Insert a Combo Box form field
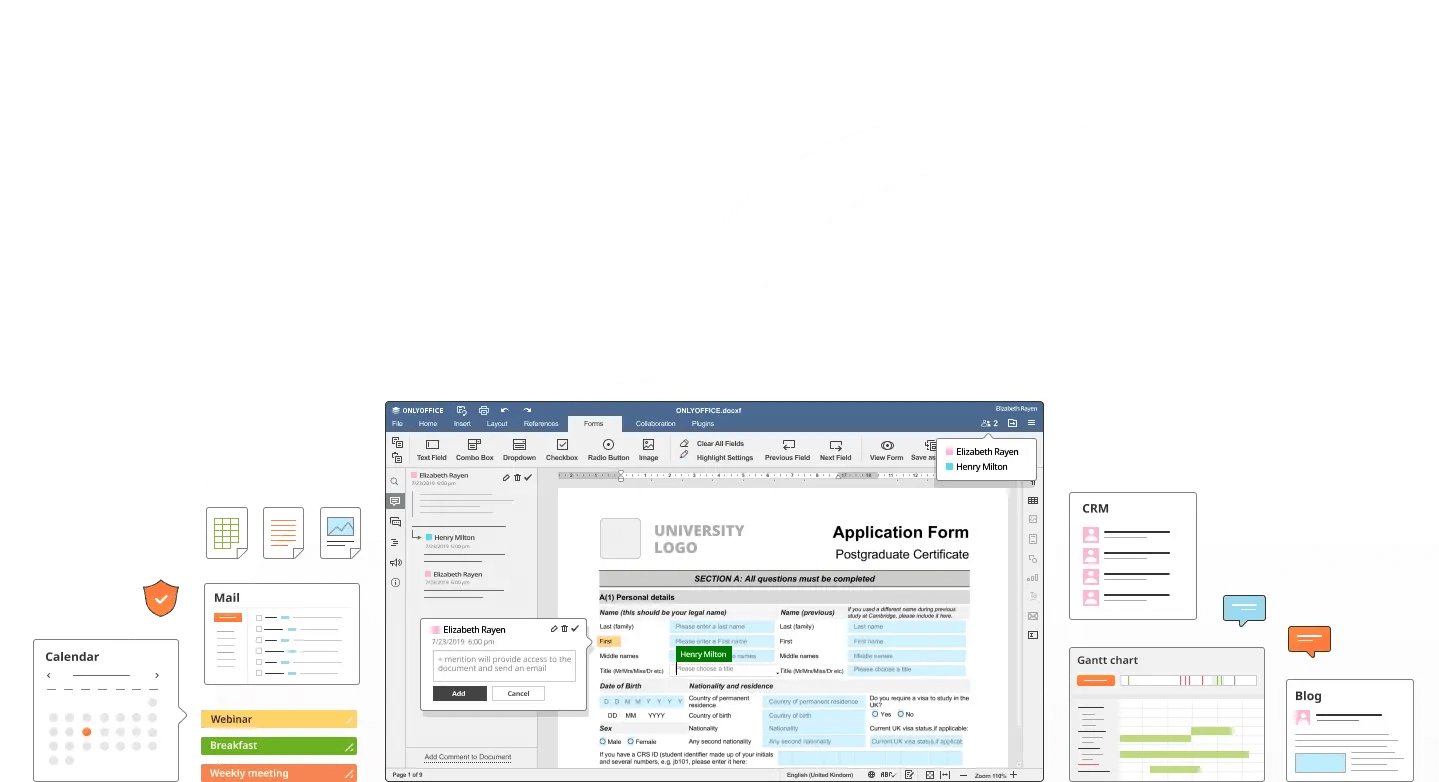1439x782 pixels. (x=475, y=450)
